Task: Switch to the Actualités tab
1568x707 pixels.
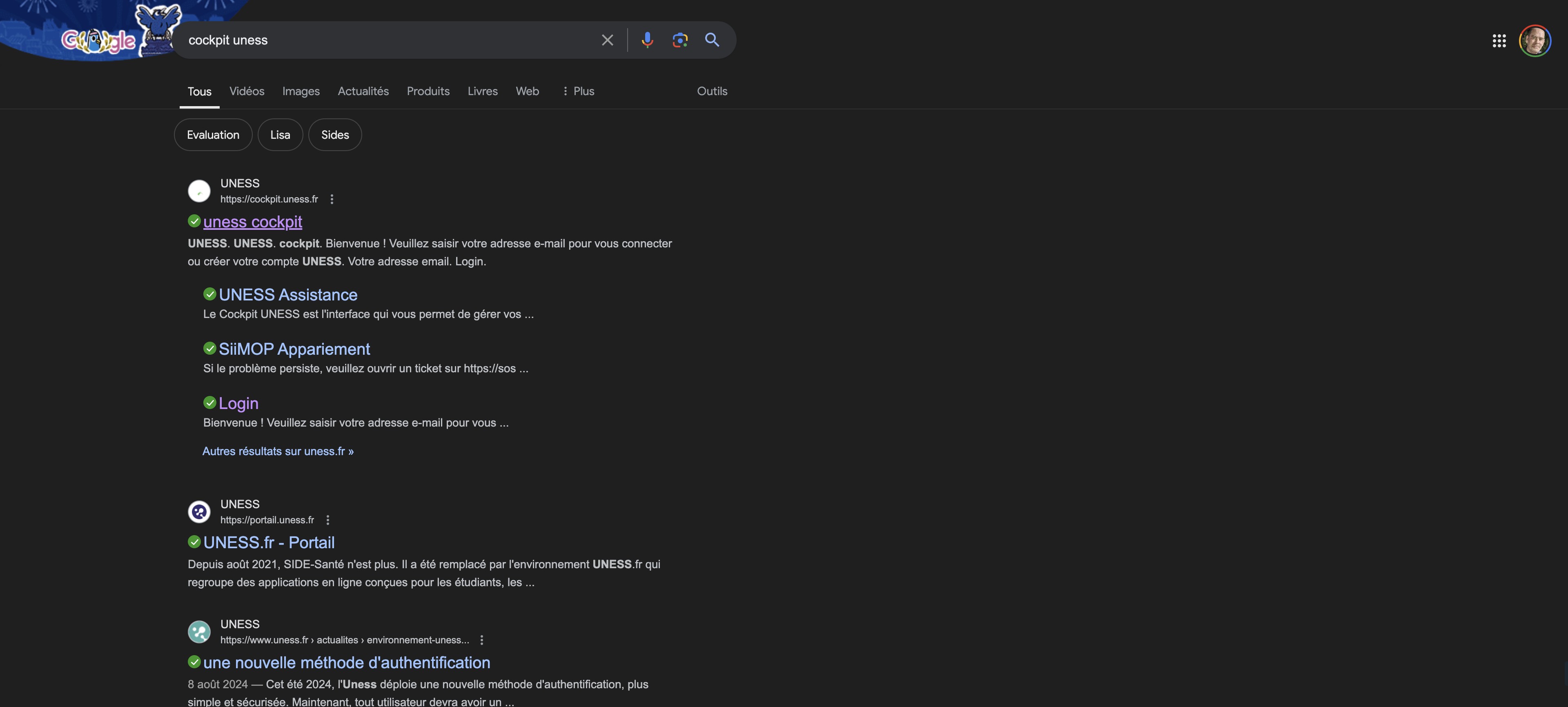Action: [363, 91]
